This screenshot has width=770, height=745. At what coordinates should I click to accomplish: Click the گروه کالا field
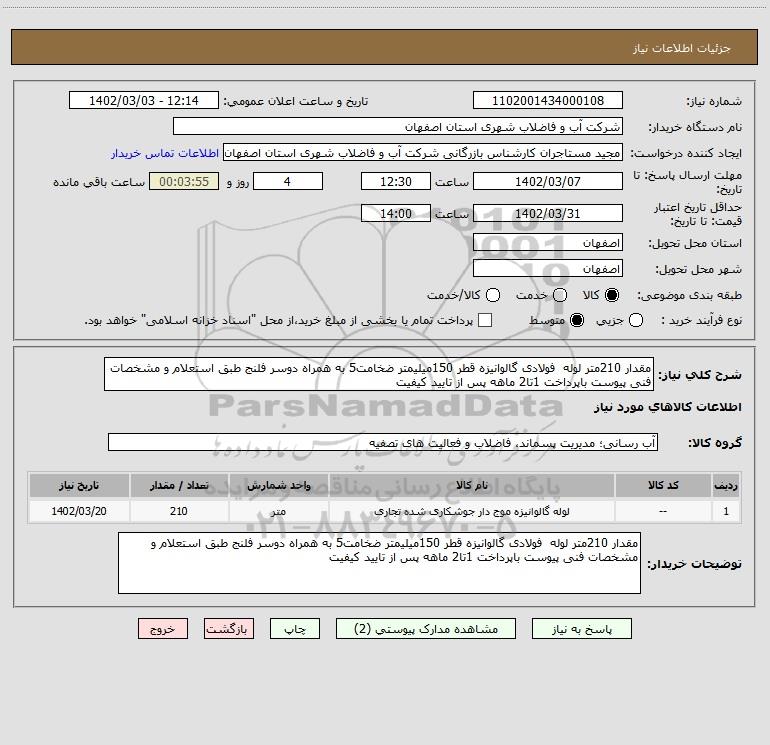coord(383,442)
